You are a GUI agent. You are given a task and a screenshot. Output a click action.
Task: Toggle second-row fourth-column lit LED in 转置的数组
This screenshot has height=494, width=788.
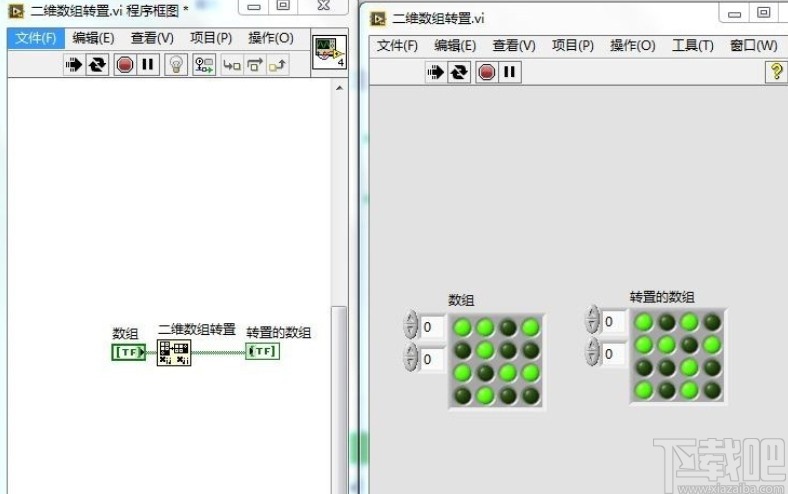point(712,345)
